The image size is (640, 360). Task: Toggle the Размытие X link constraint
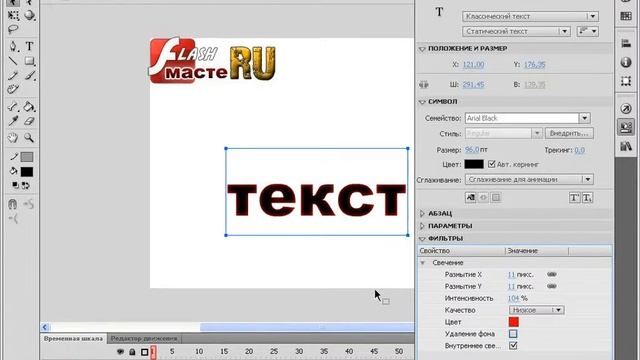pyautogui.click(x=552, y=274)
